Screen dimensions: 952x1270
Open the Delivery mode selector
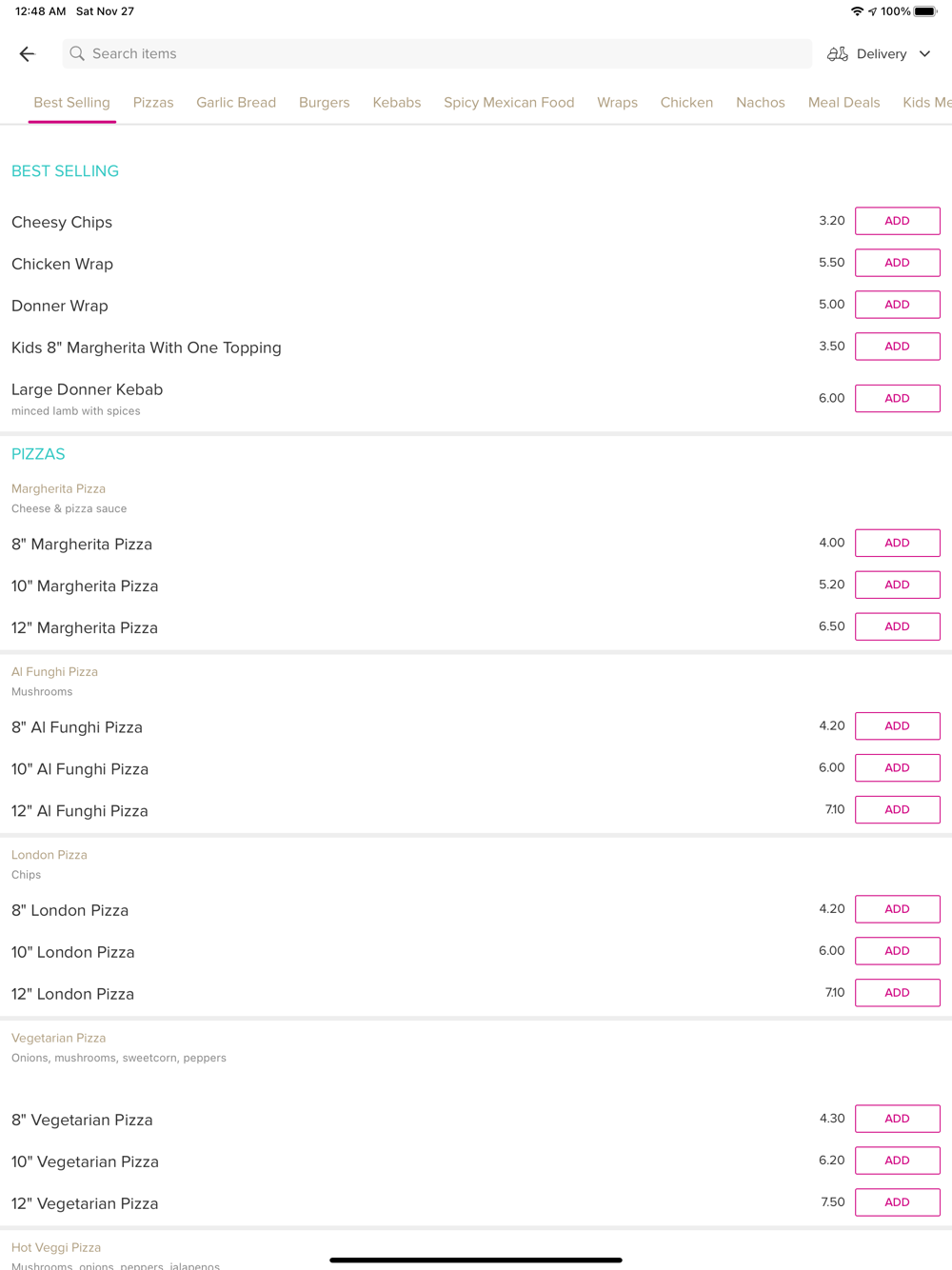coord(879,54)
